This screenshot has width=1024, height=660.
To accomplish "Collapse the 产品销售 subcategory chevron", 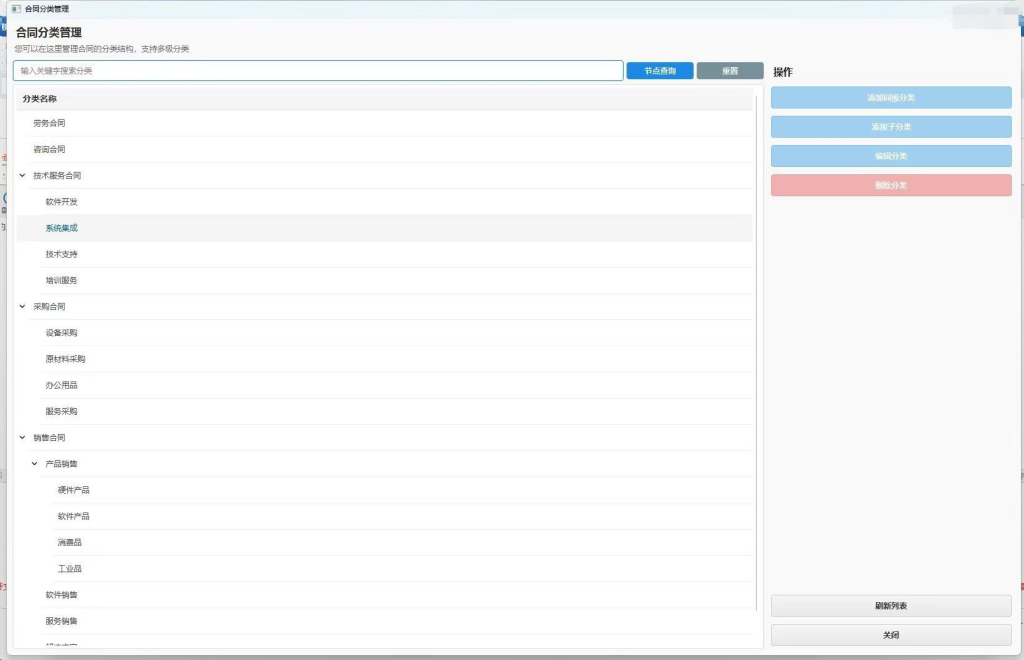I will 35,464.
